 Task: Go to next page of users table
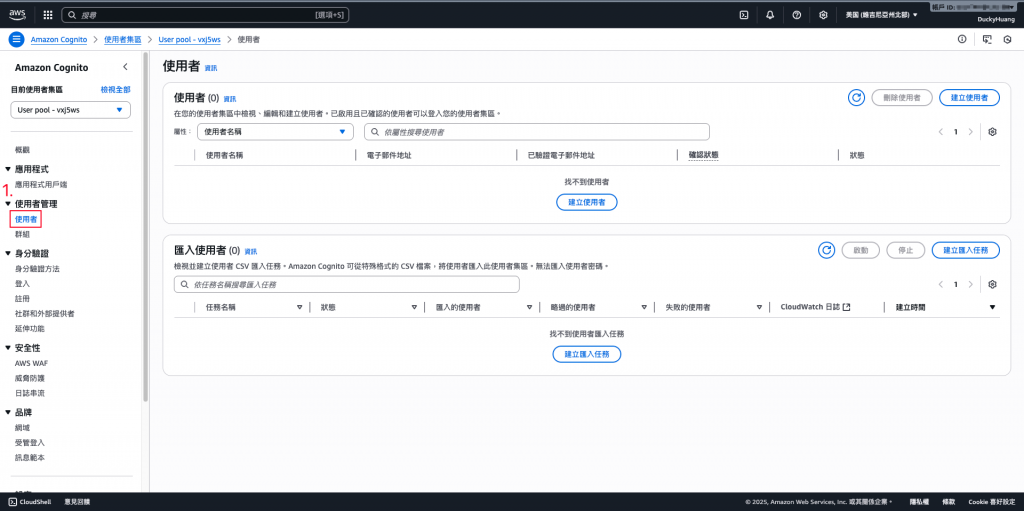click(x=970, y=132)
